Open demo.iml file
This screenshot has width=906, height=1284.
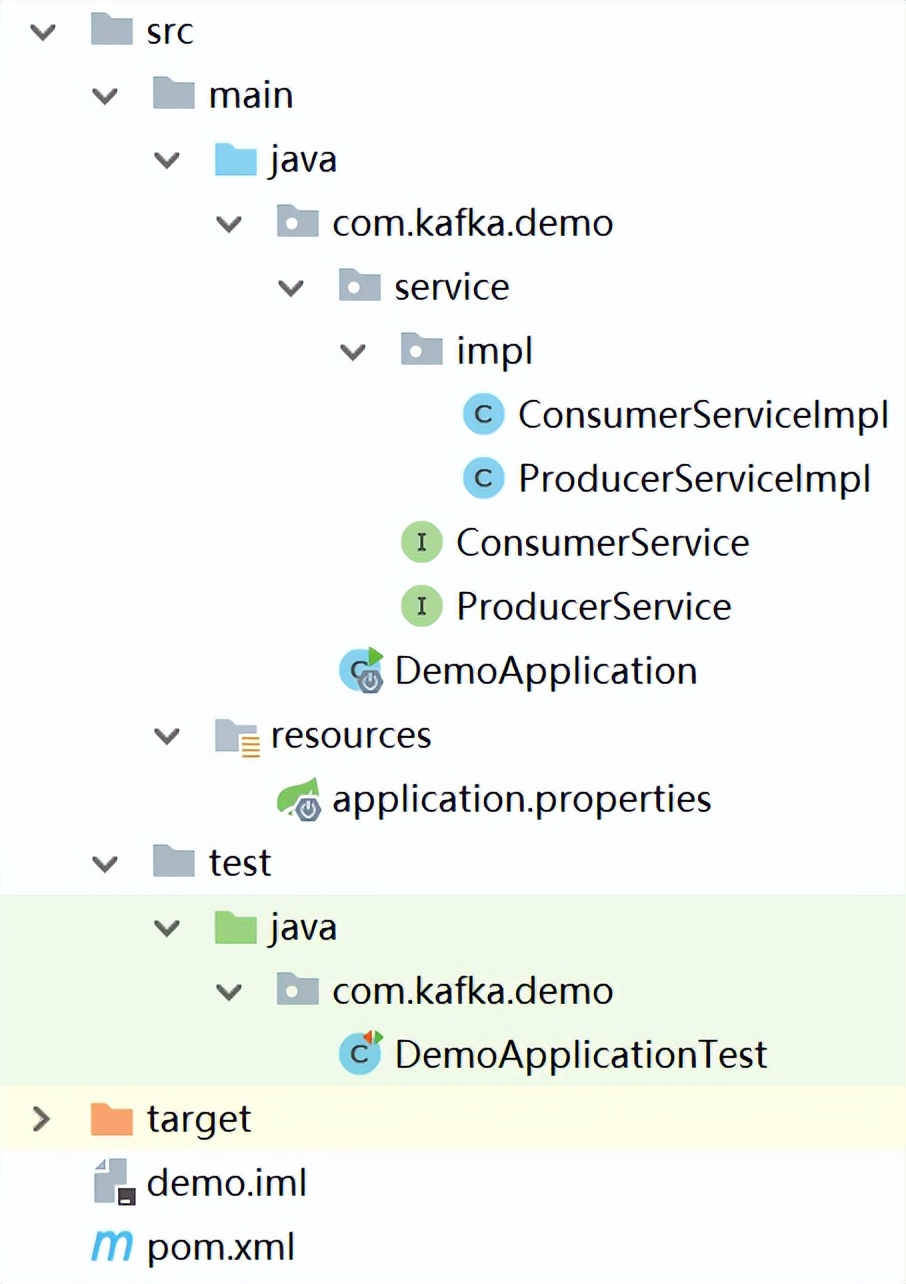click(227, 1184)
